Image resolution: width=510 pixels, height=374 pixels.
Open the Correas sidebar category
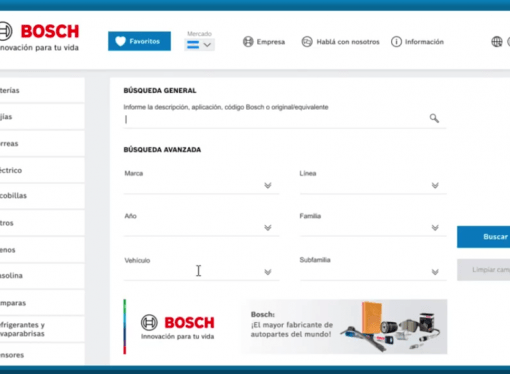pyautogui.click(x=42, y=144)
